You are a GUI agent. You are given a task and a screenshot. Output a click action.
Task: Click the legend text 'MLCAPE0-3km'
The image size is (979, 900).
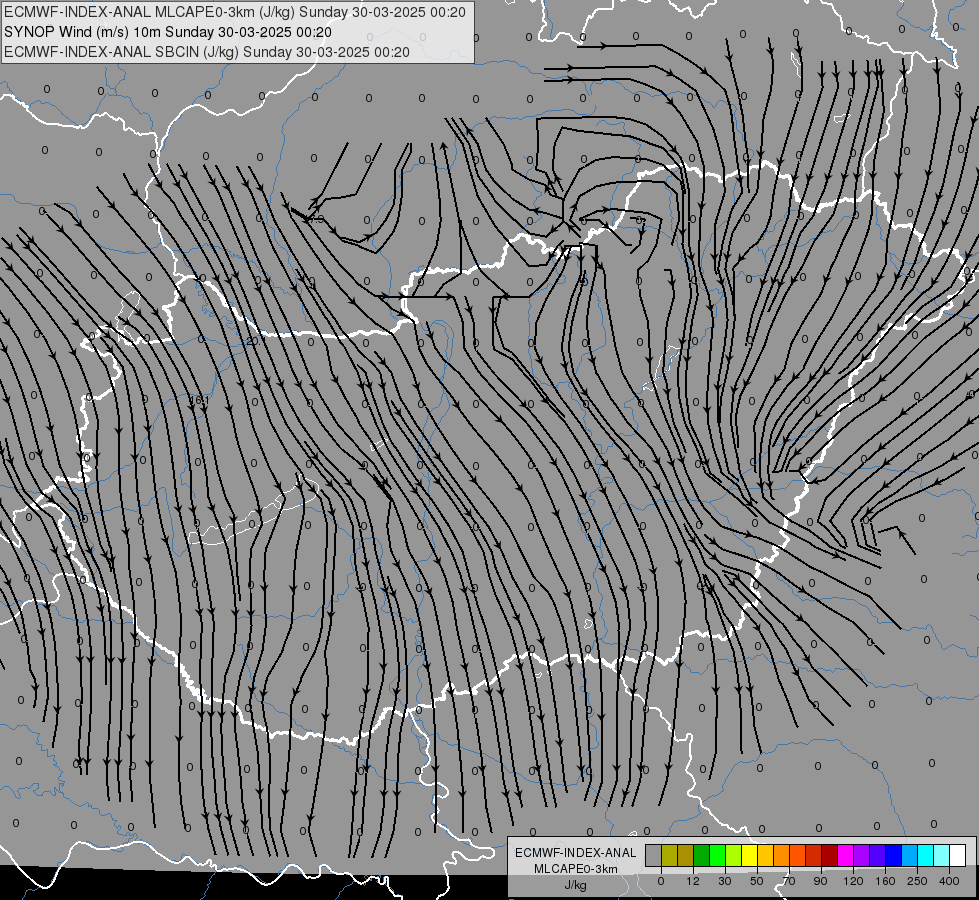(x=576, y=869)
